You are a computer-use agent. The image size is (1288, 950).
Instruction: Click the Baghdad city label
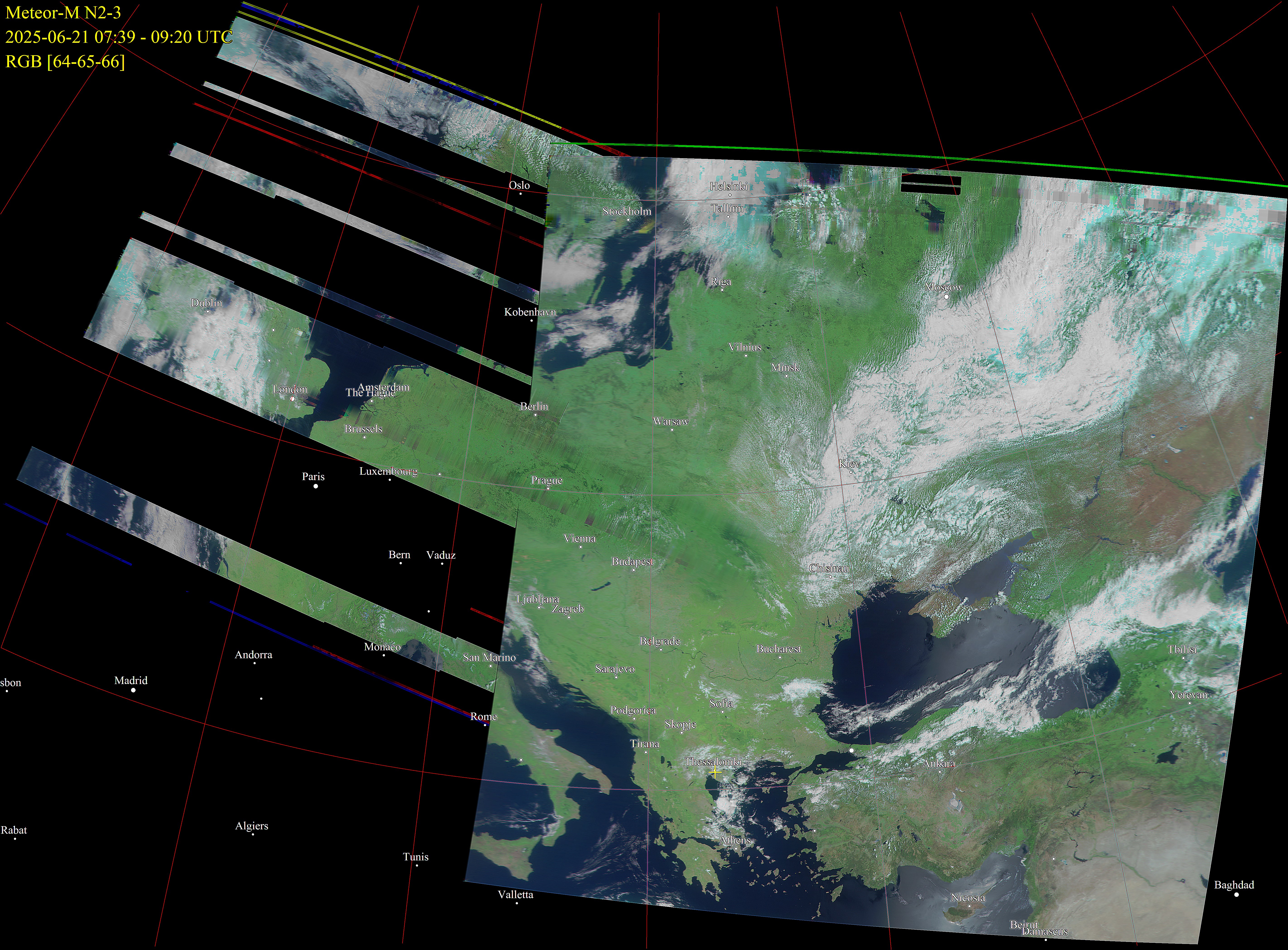pyautogui.click(x=1234, y=885)
